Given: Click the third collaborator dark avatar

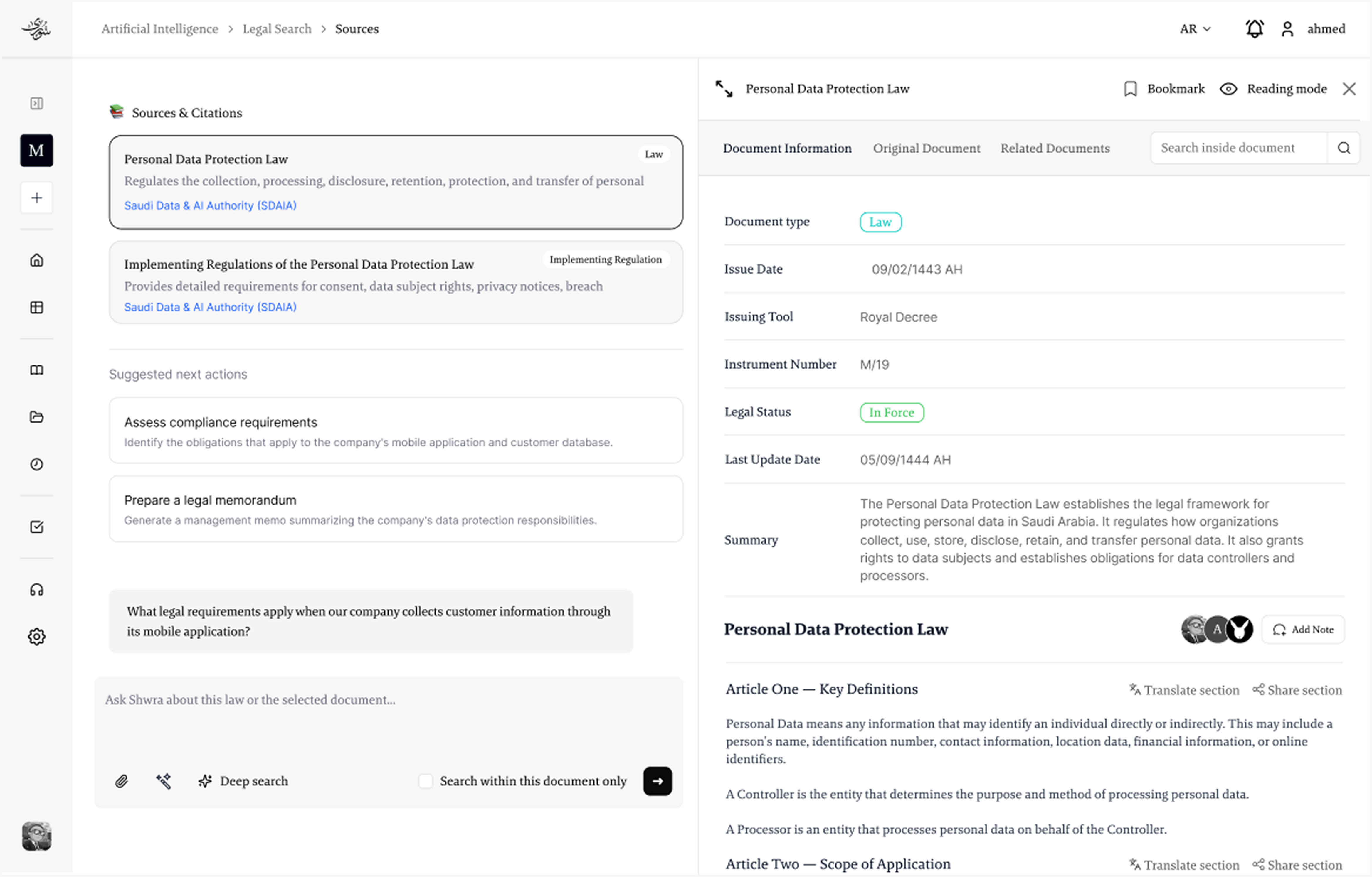Looking at the screenshot, I should tap(1240, 629).
